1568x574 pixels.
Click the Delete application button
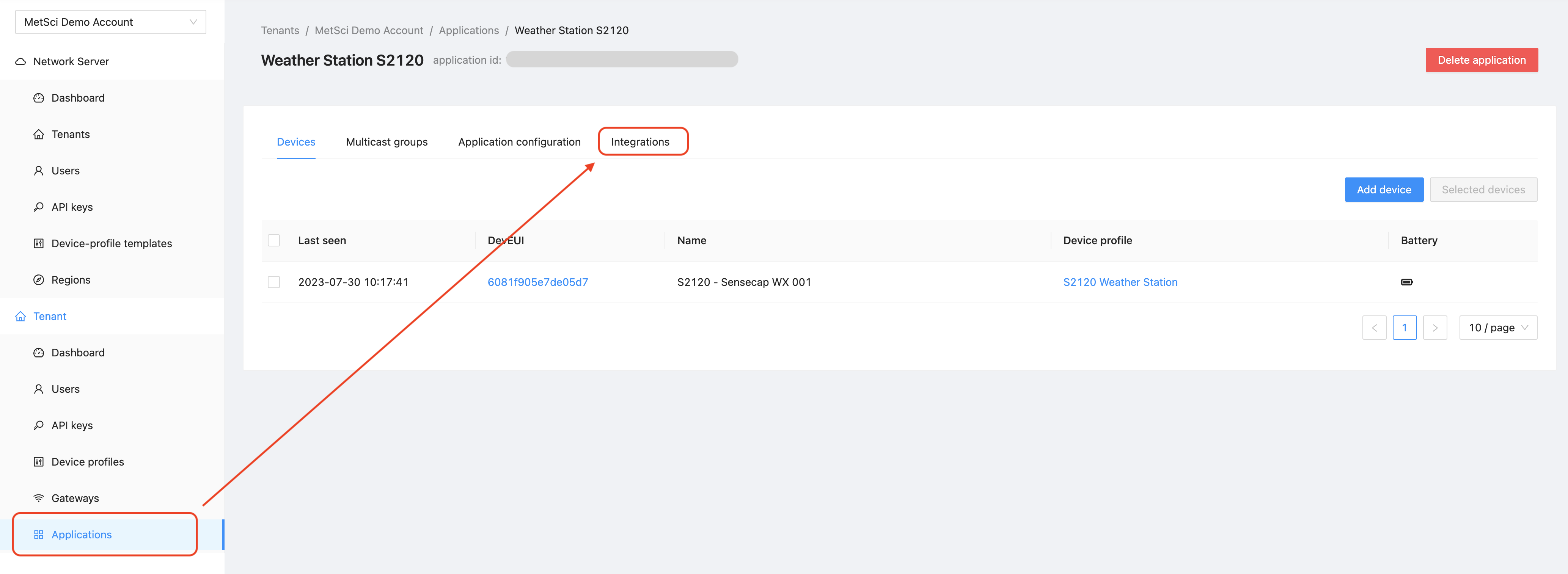1481,60
